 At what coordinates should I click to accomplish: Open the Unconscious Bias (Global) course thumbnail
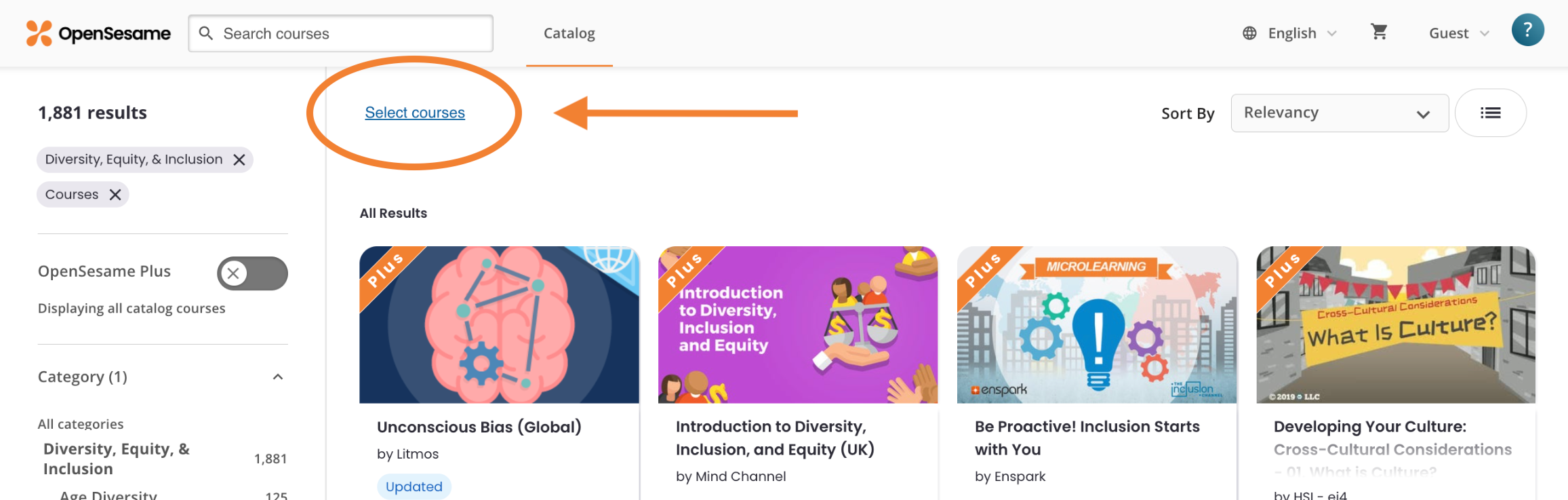[x=499, y=325]
